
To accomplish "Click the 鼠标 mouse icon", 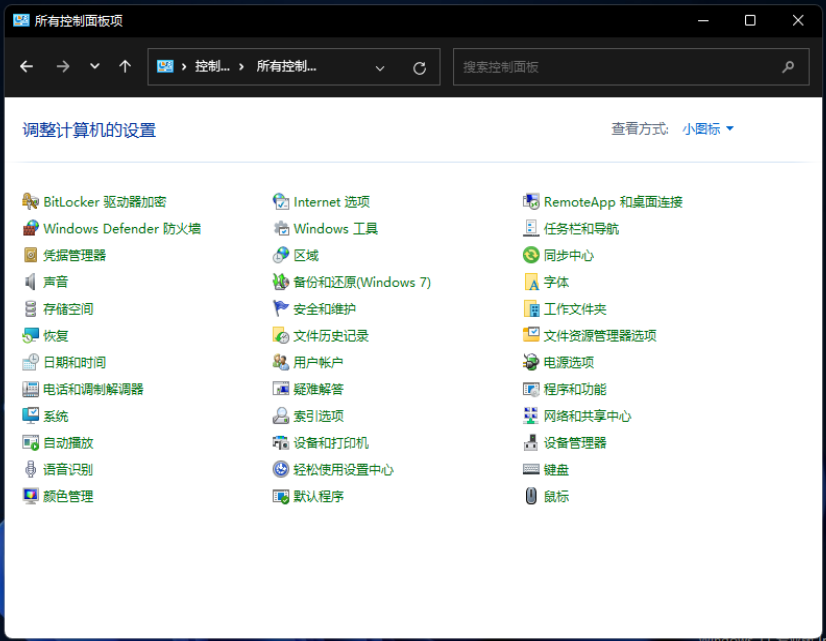I will (x=531, y=496).
